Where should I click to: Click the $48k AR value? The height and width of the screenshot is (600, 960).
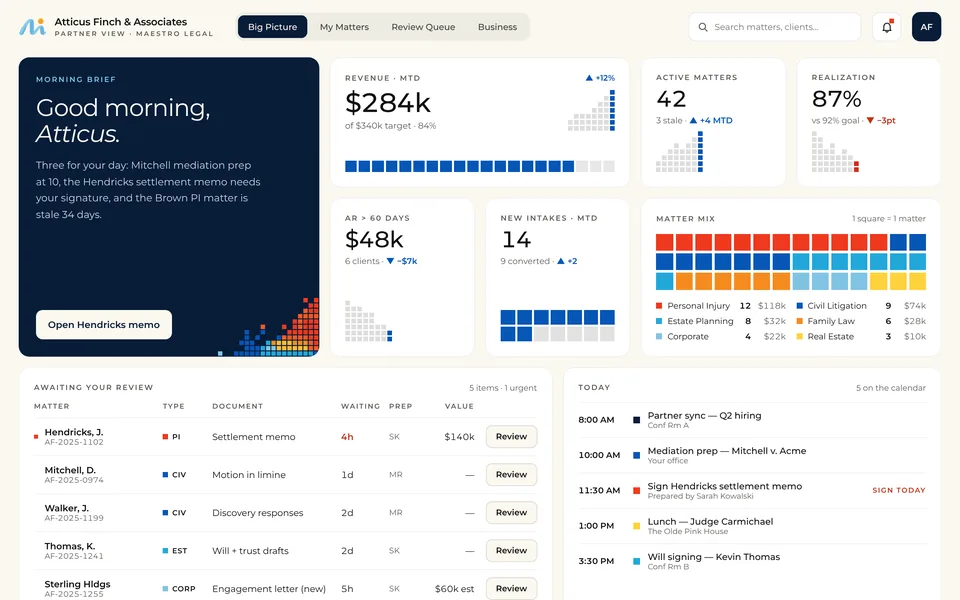[374, 239]
